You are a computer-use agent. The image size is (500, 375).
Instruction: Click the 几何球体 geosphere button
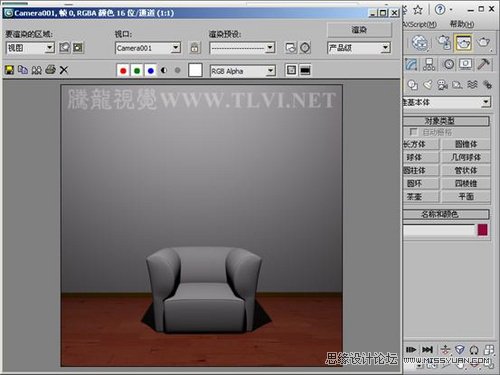point(466,157)
